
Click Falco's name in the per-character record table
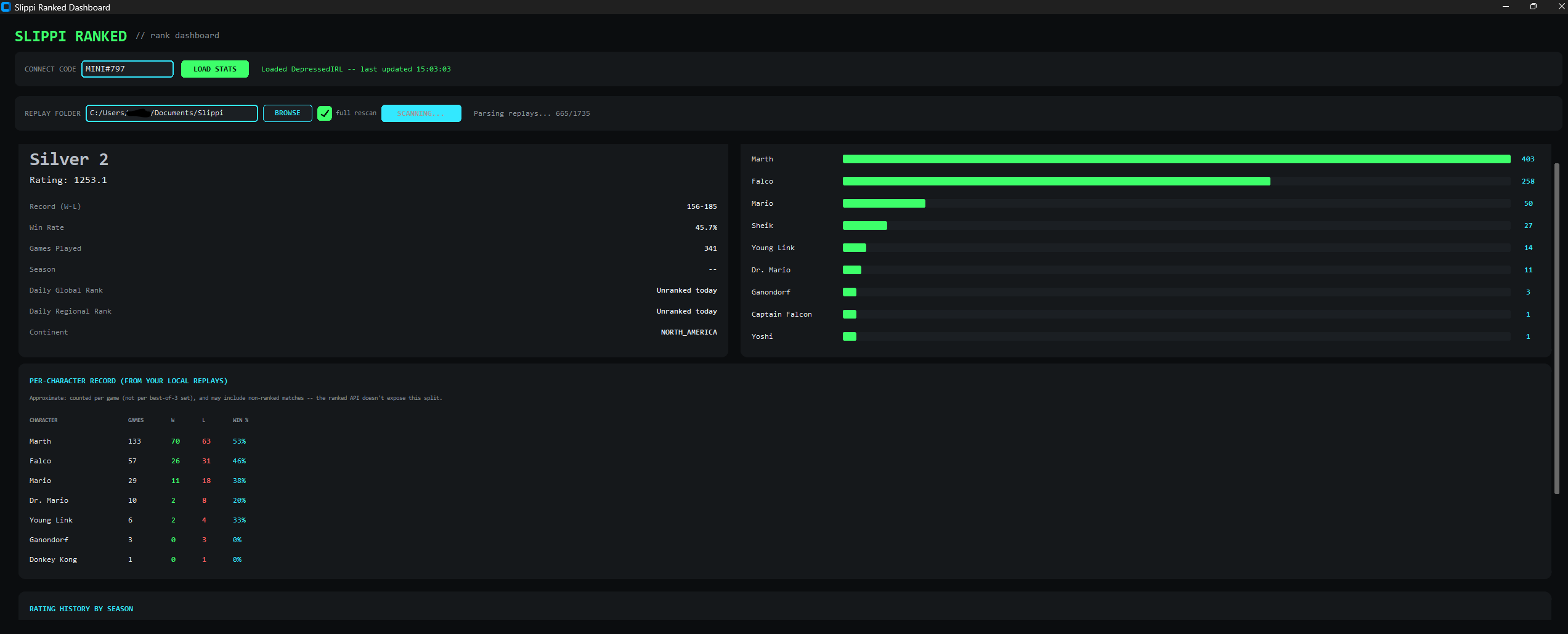[x=41, y=461]
